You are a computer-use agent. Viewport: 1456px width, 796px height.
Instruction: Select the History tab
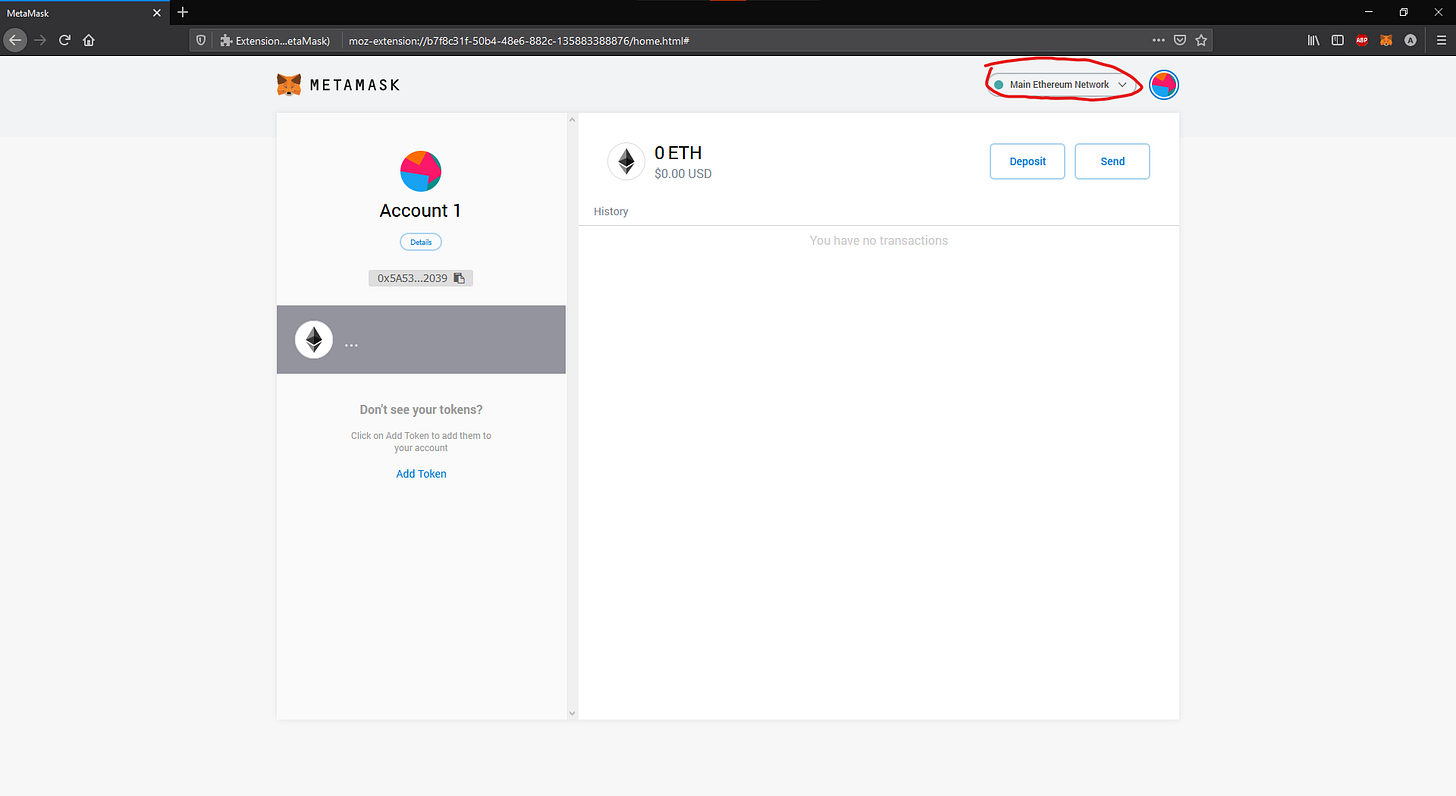(611, 212)
